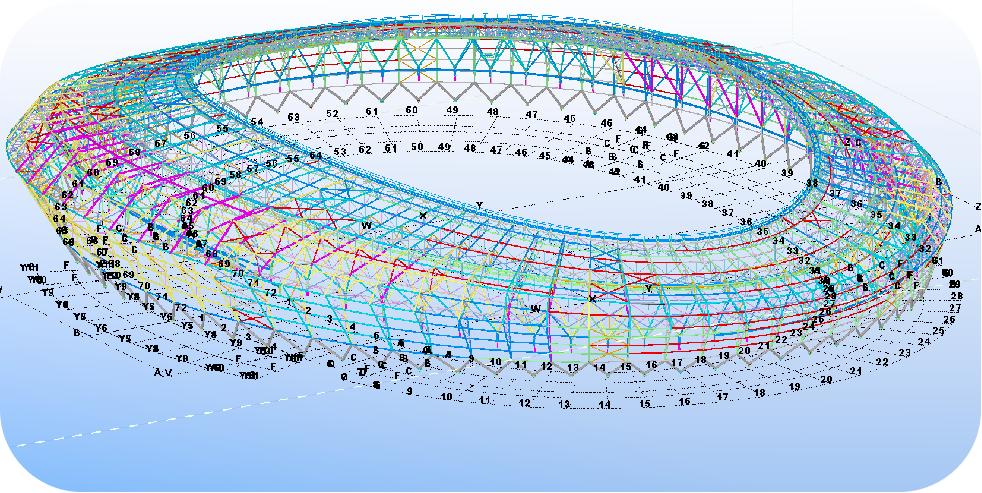This screenshot has height=493, width=982.
Task: Select grid label 9 on the outermost bottom row
Action: tap(408, 391)
